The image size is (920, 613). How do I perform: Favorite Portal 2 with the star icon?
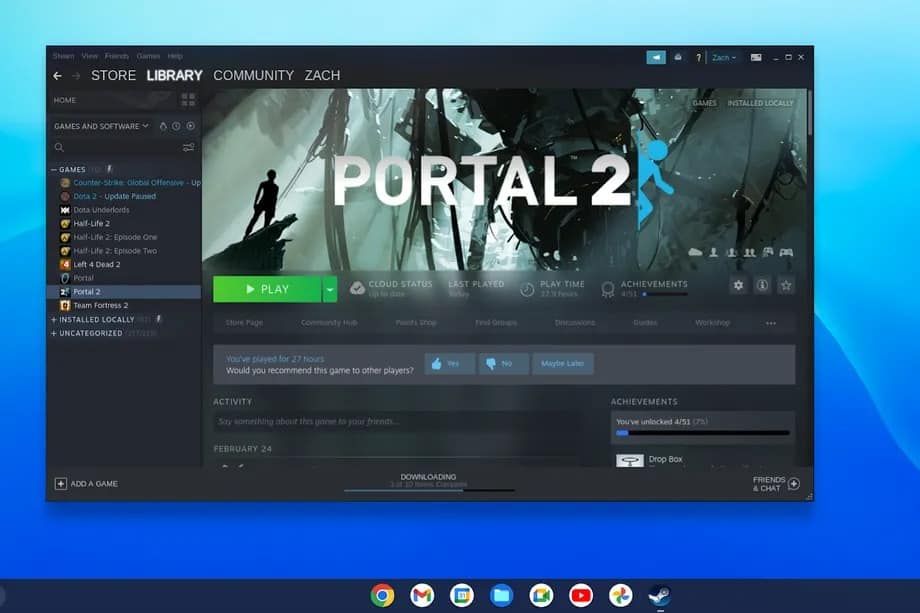787,285
